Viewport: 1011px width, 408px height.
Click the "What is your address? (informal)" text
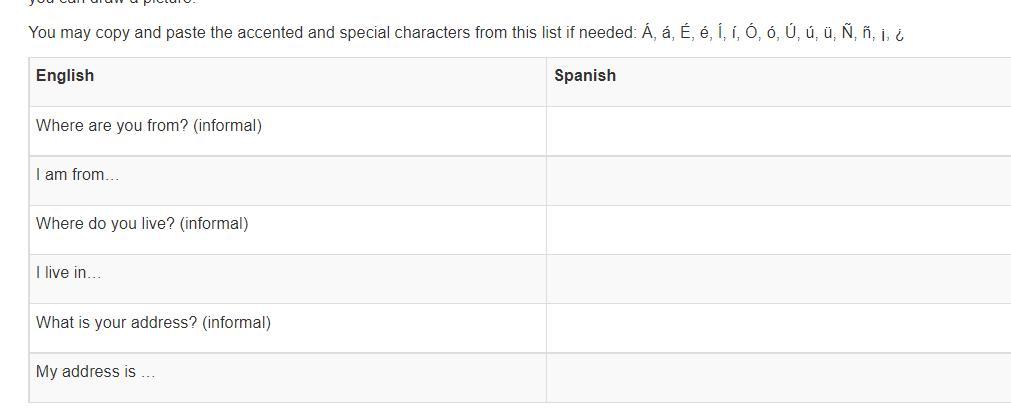click(x=153, y=323)
